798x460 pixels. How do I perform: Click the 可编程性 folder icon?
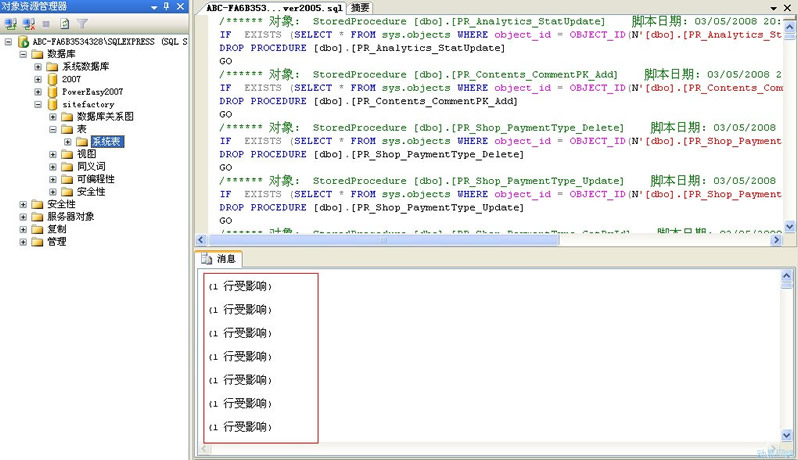pos(67,179)
